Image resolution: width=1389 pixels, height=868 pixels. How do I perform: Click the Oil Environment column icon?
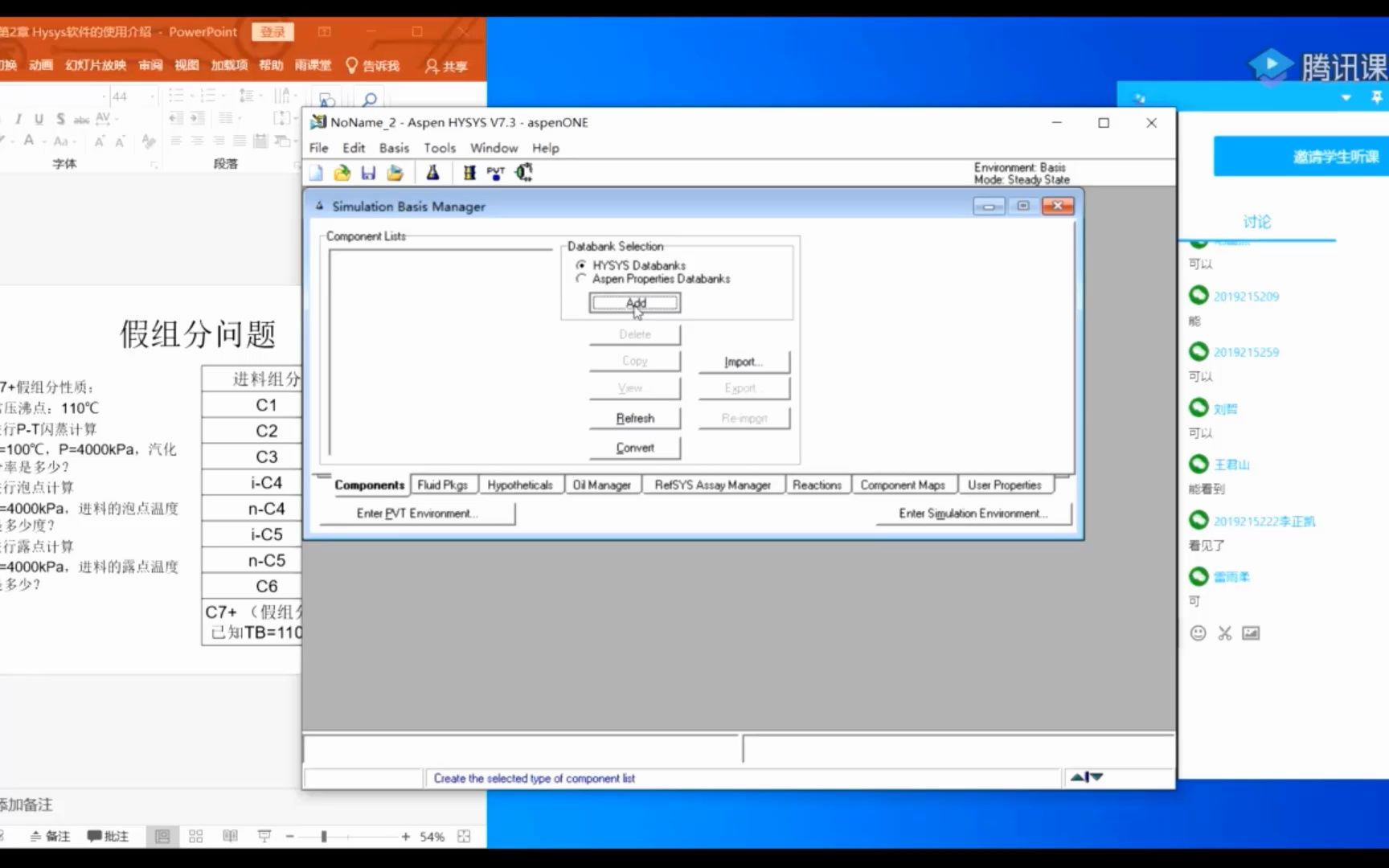[x=469, y=172]
